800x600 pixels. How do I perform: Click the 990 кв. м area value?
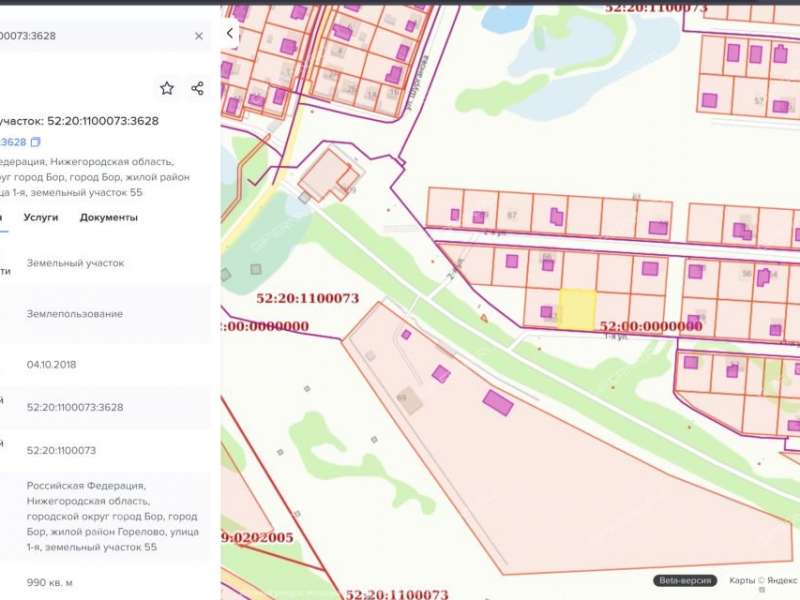pos(50,582)
